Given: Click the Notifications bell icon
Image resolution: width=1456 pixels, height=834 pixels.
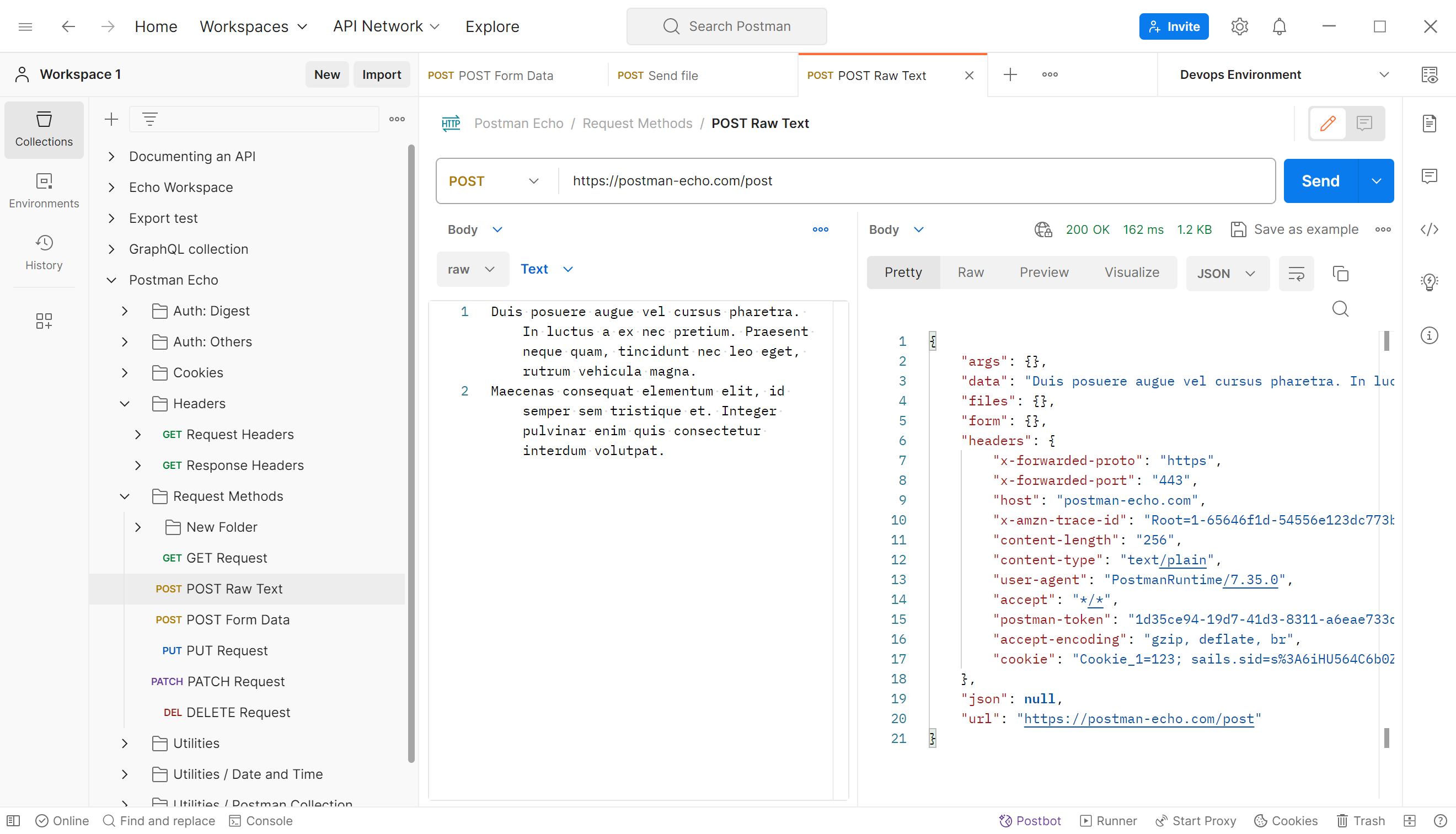Looking at the screenshot, I should point(1280,26).
